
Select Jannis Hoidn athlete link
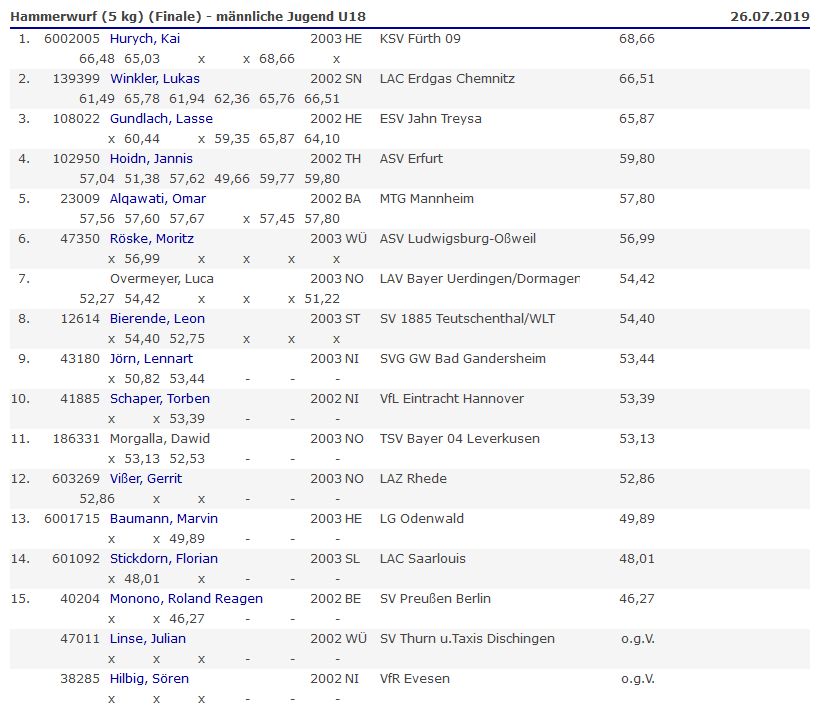pyautogui.click(x=151, y=159)
